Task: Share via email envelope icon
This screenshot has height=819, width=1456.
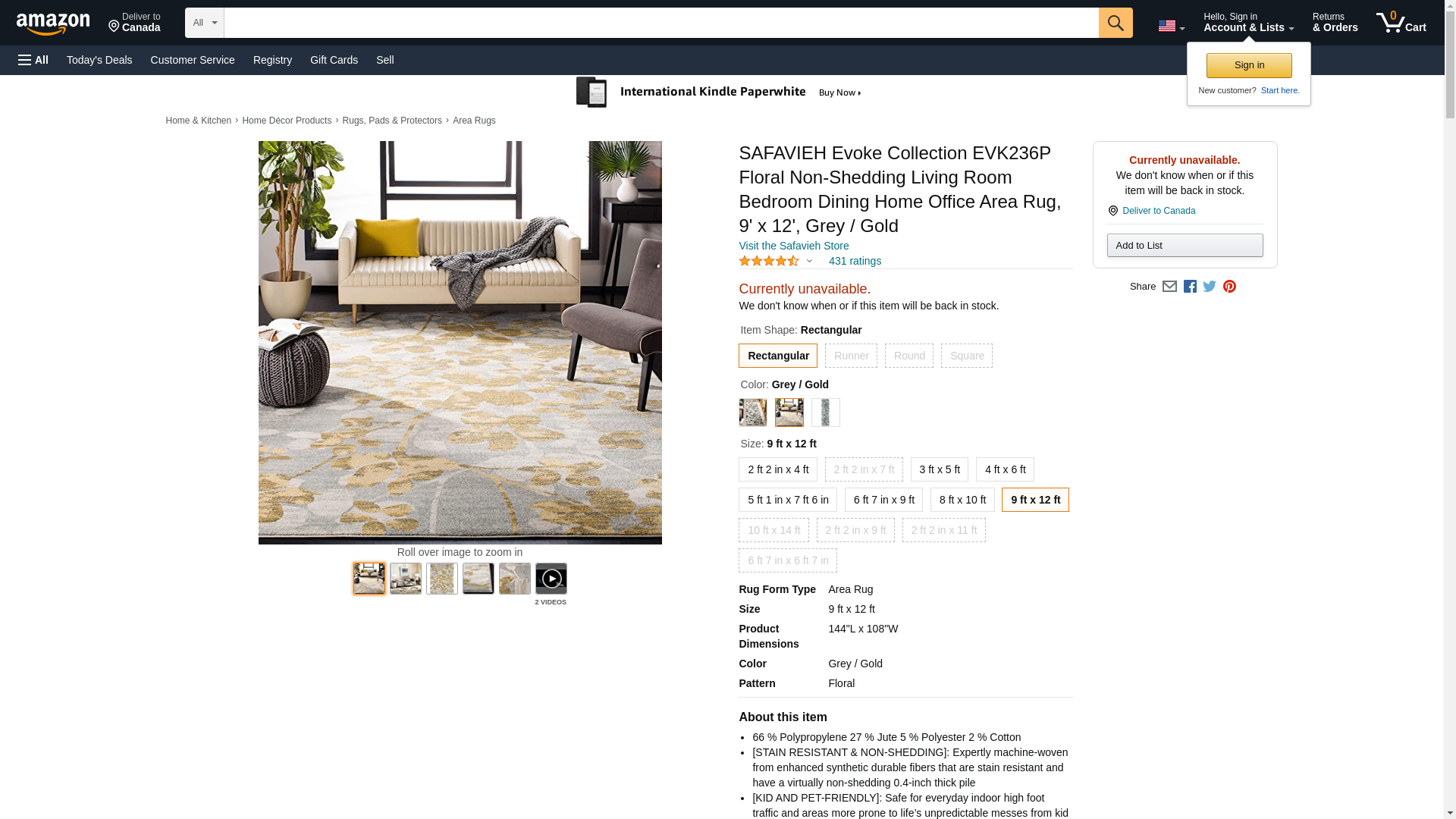Action: [1169, 287]
